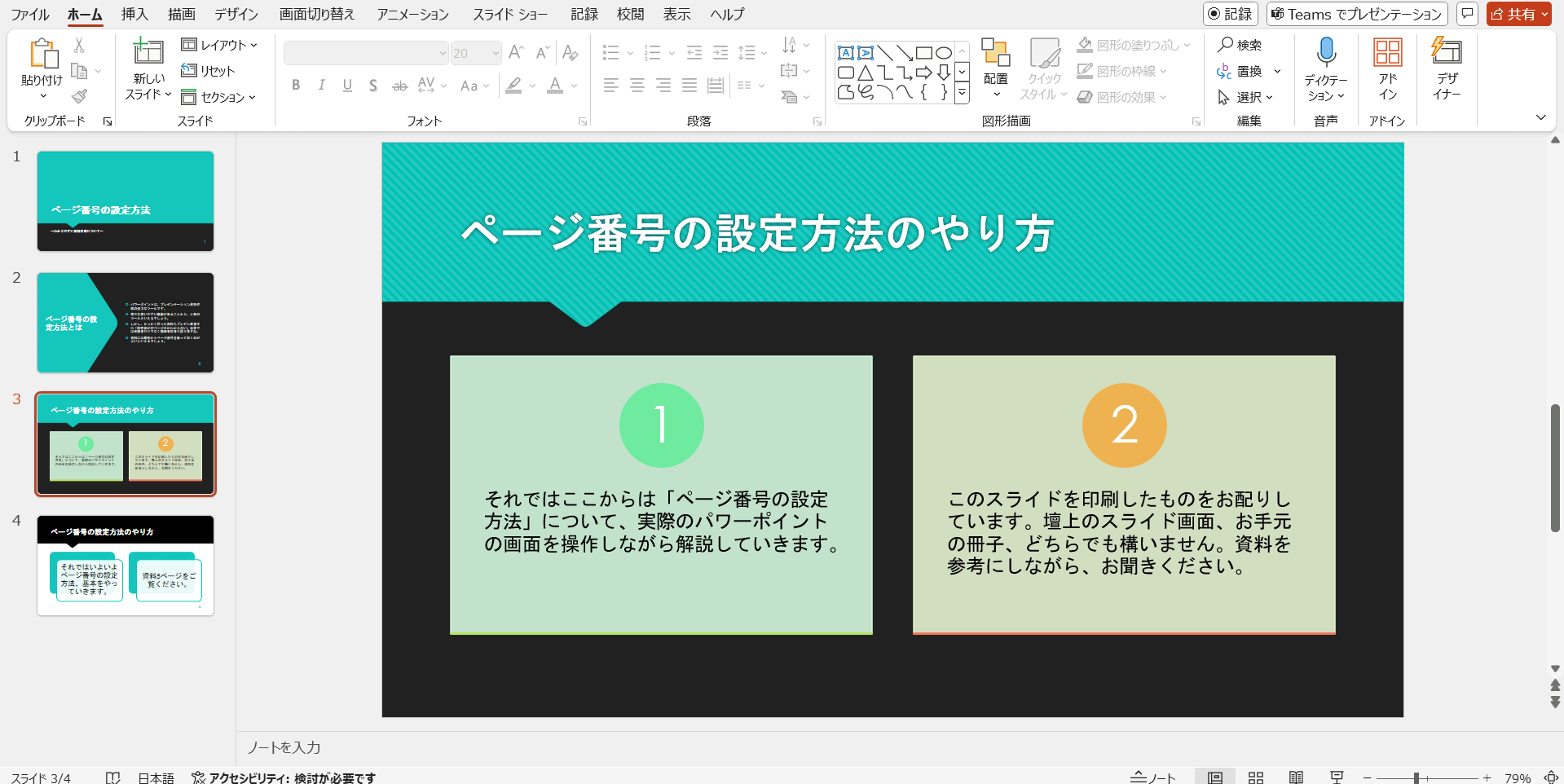Fit the slide to the current window
The width and height of the screenshot is (1564, 784).
coord(1552,777)
